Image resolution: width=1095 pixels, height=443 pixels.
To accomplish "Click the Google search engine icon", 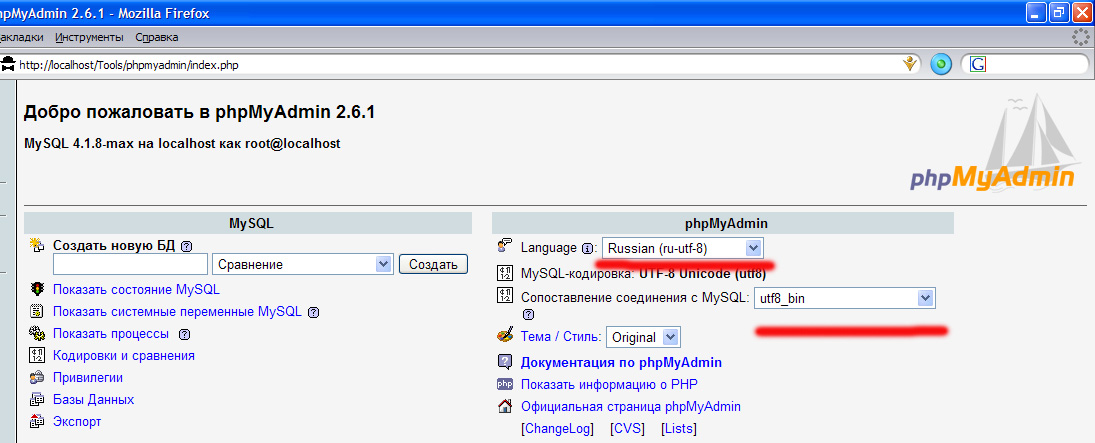I will coord(978,65).
